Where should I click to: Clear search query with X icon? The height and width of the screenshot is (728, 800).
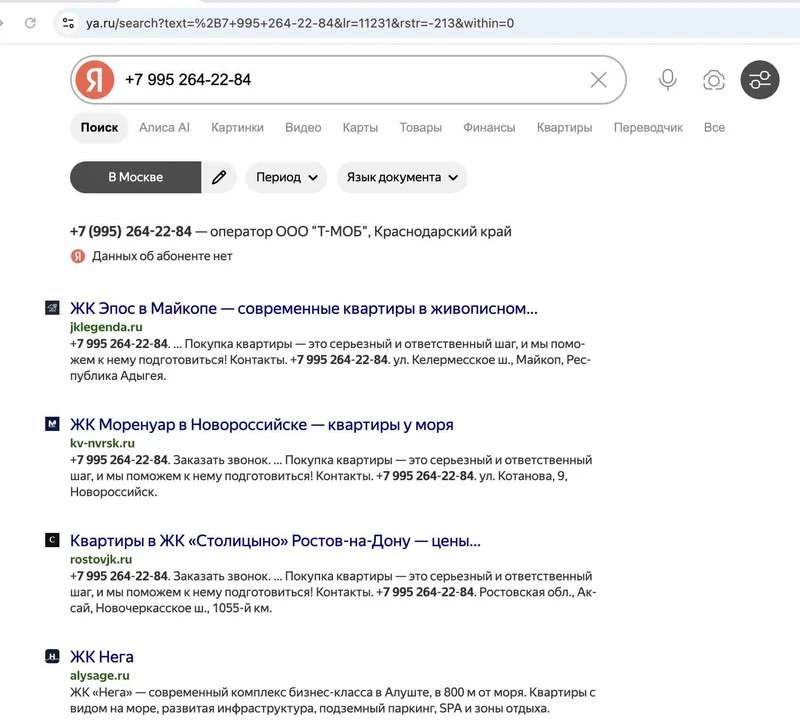click(x=598, y=80)
